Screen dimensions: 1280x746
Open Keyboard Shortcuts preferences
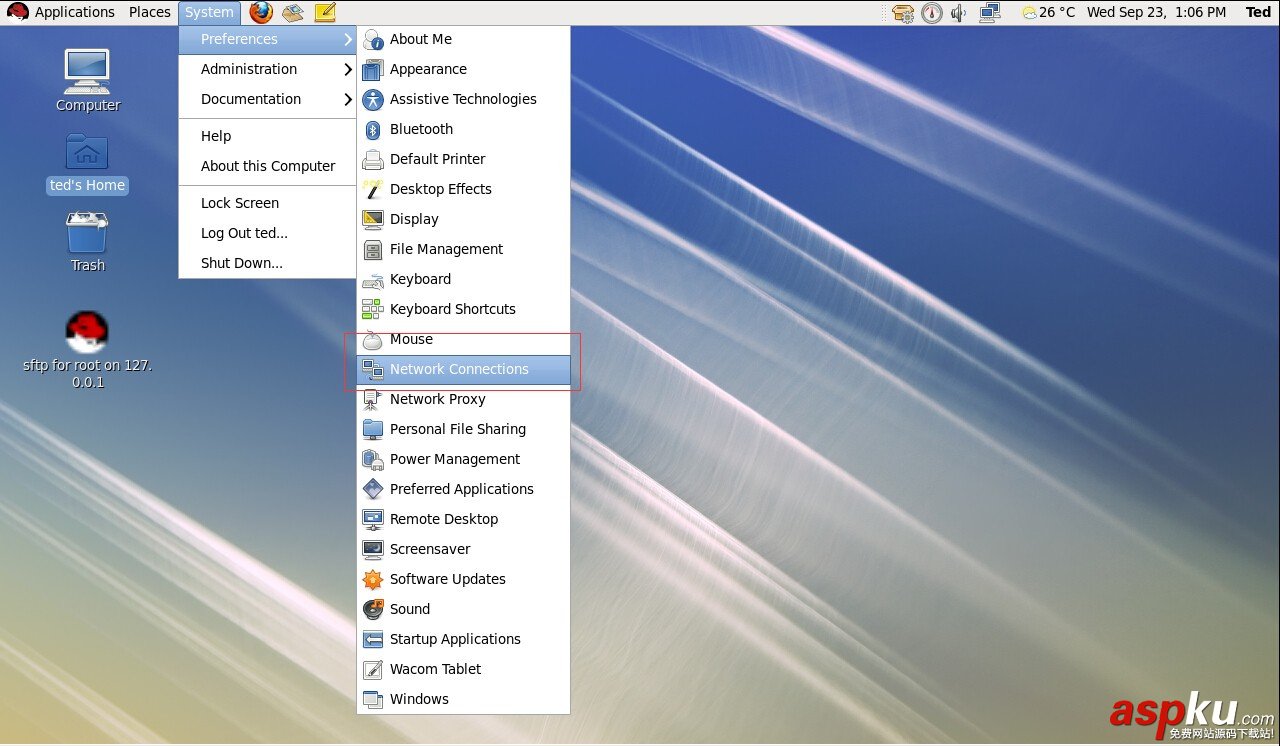[x=463, y=309]
